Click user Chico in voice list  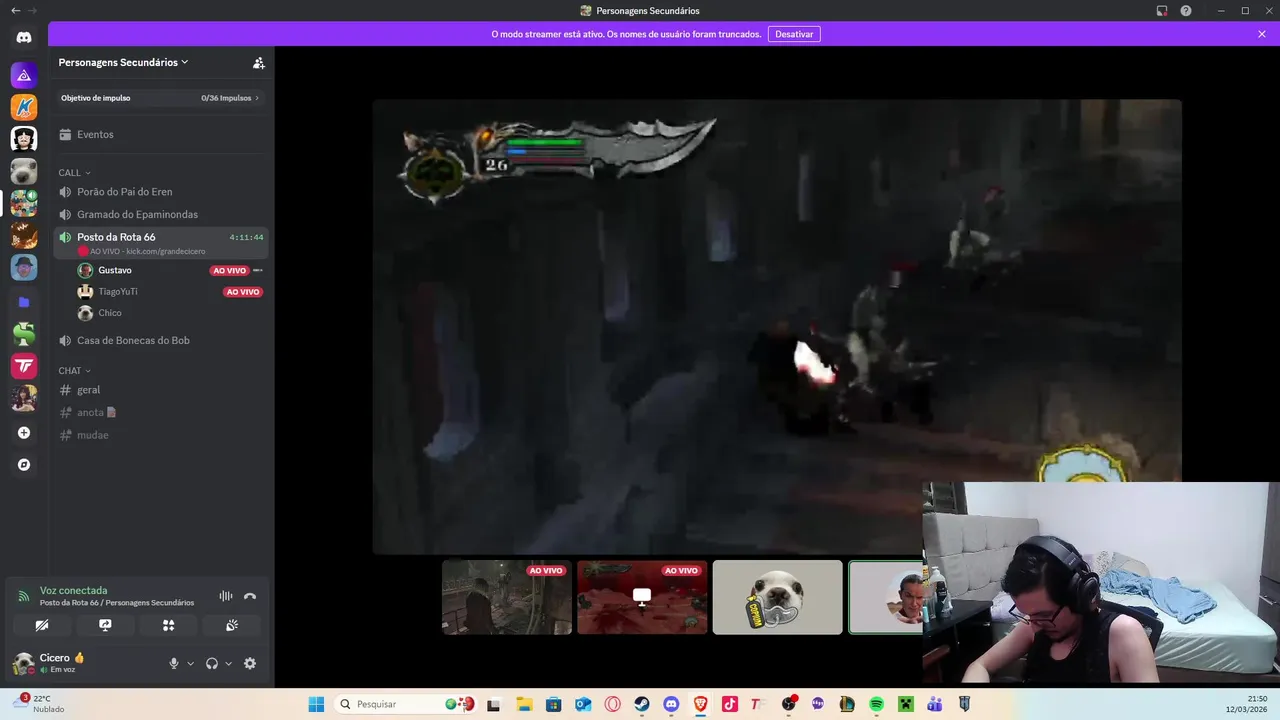point(109,313)
